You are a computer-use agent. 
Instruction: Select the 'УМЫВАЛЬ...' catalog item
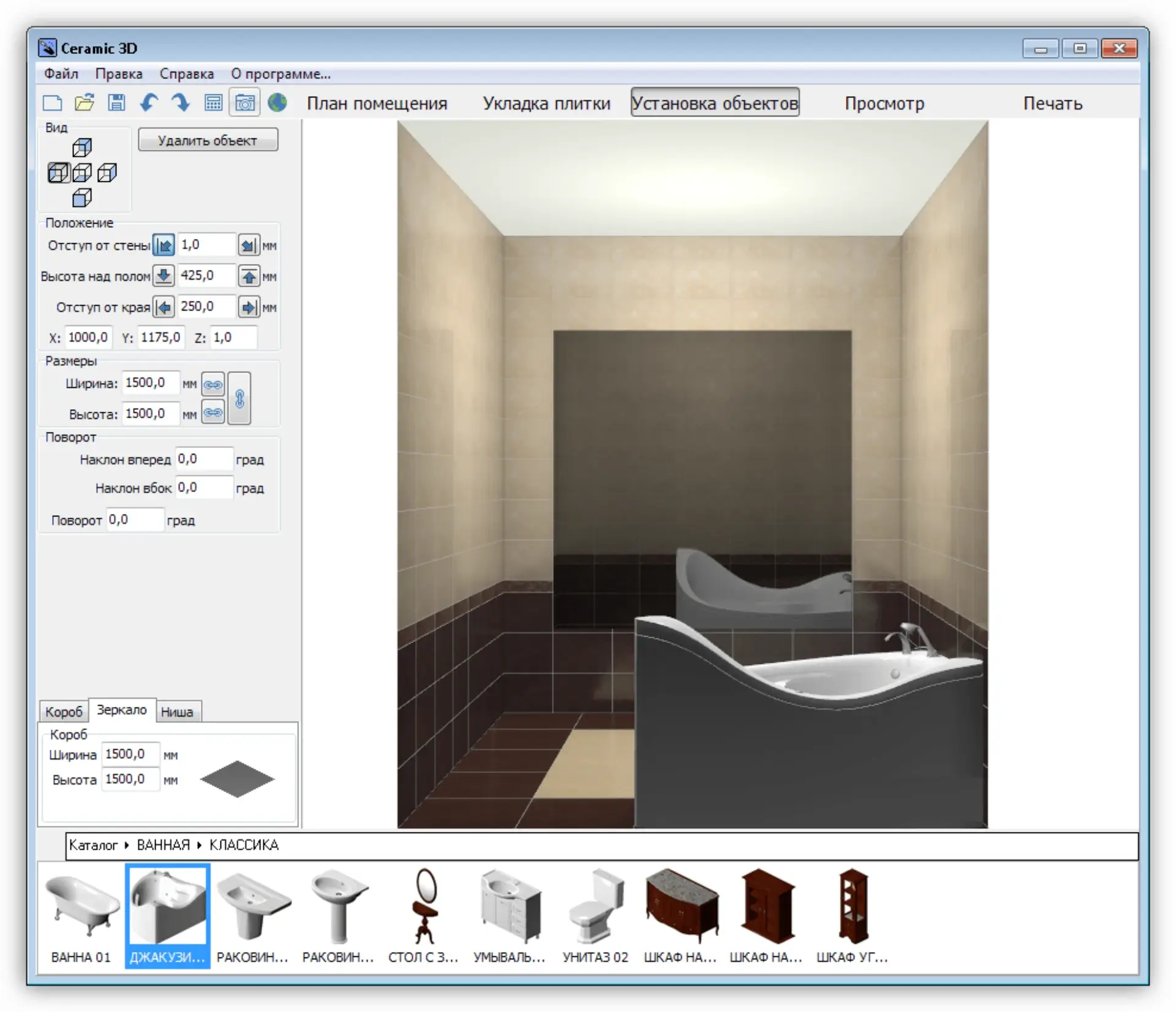click(509, 916)
